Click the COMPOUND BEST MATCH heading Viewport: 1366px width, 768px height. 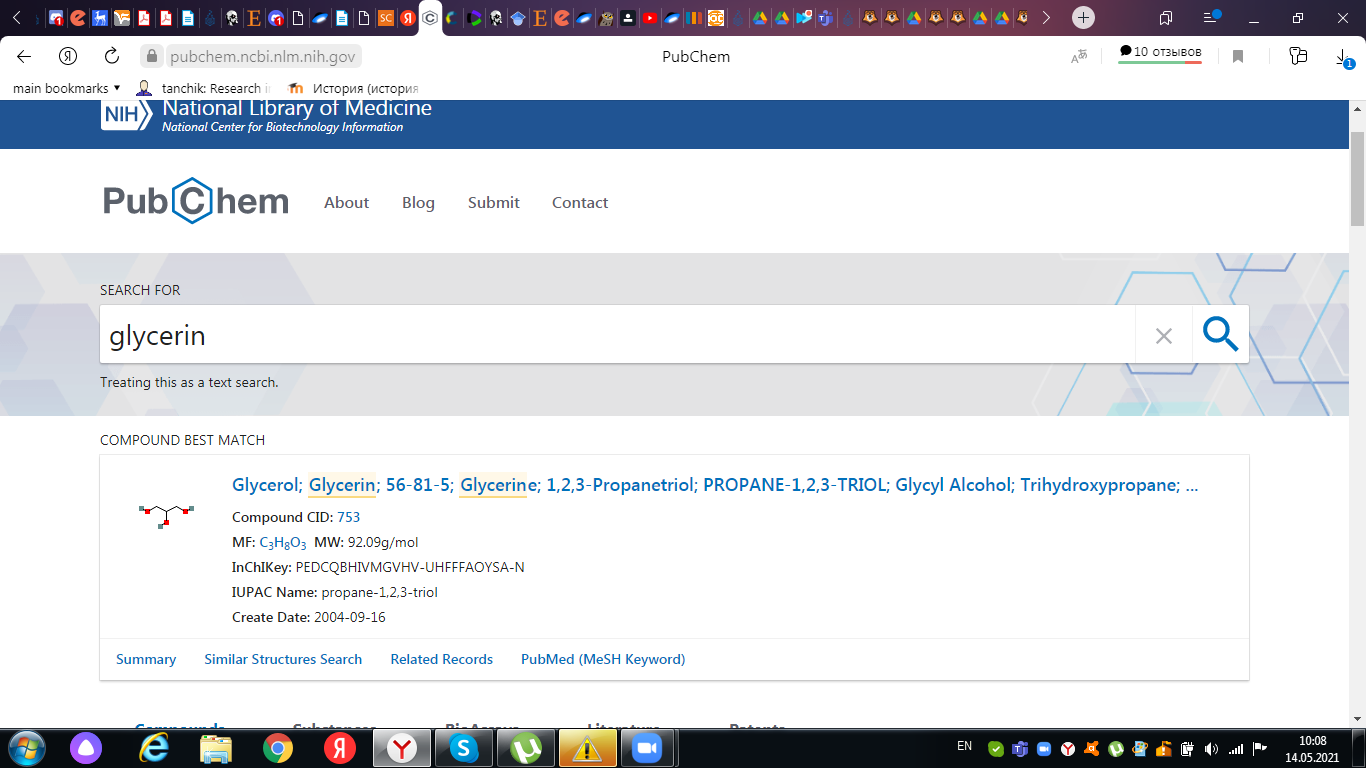click(182, 440)
